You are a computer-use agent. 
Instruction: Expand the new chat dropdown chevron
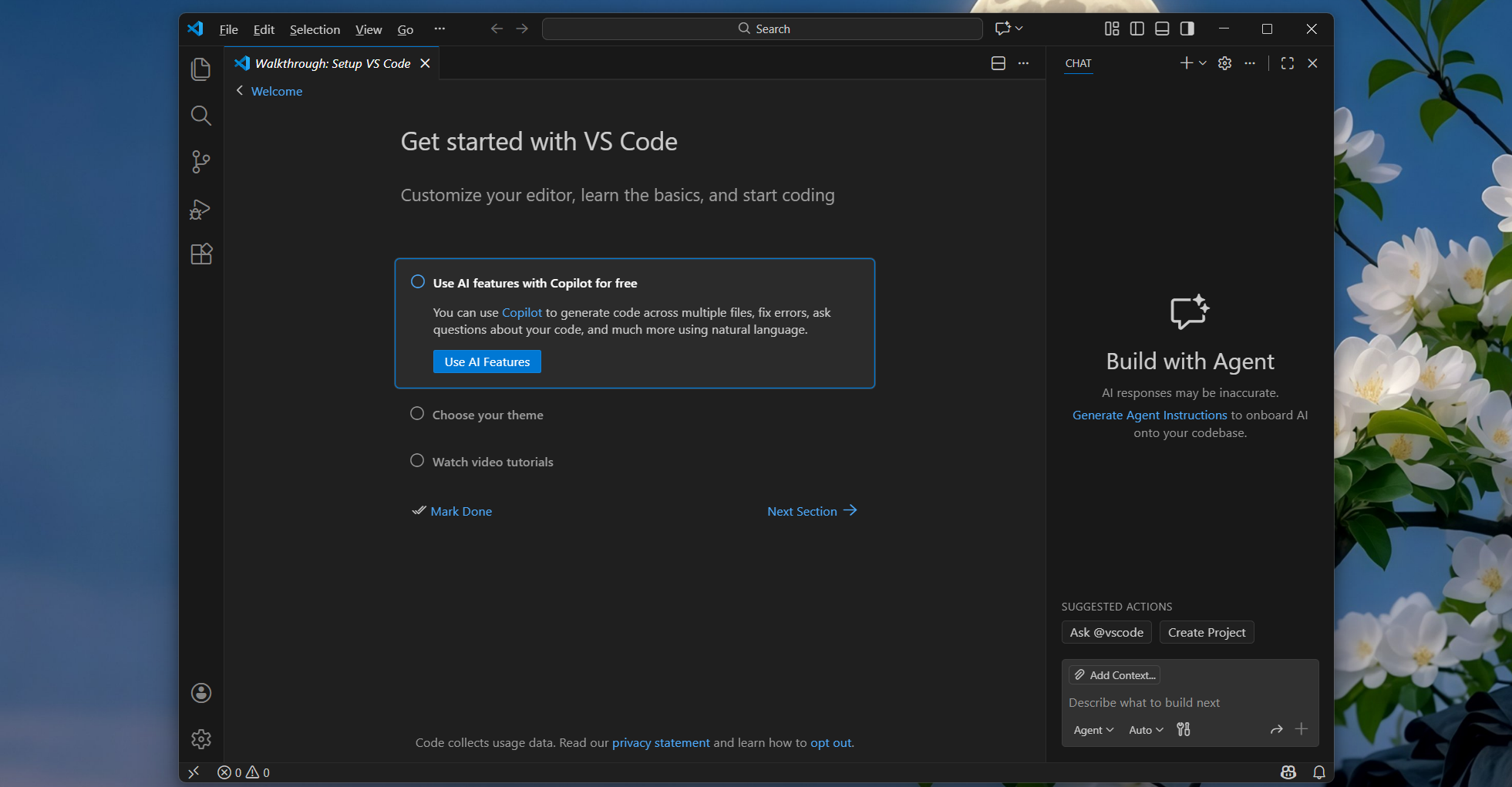click(x=1203, y=63)
